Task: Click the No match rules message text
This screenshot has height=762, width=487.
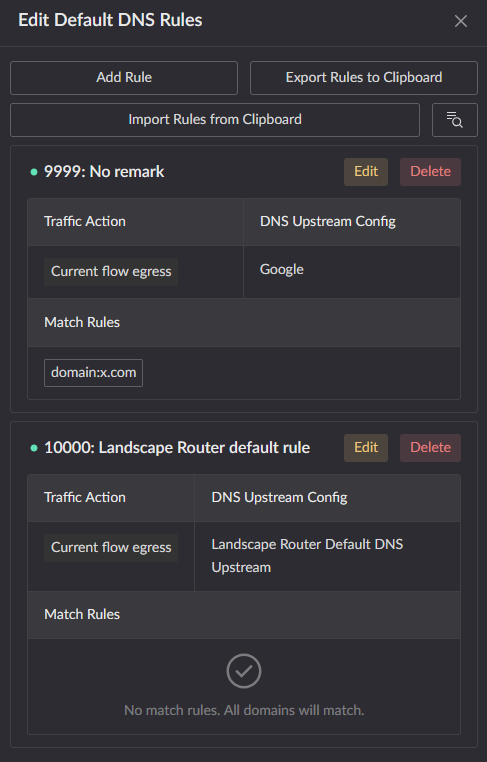Action: click(x=244, y=710)
